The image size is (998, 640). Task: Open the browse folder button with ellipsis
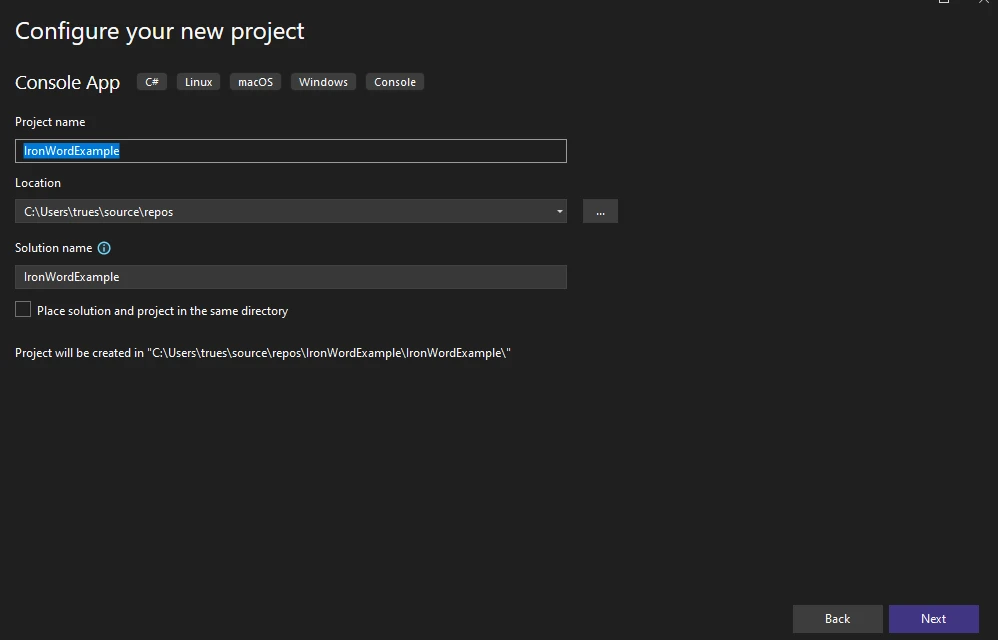pyautogui.click(x=600, y=211)
